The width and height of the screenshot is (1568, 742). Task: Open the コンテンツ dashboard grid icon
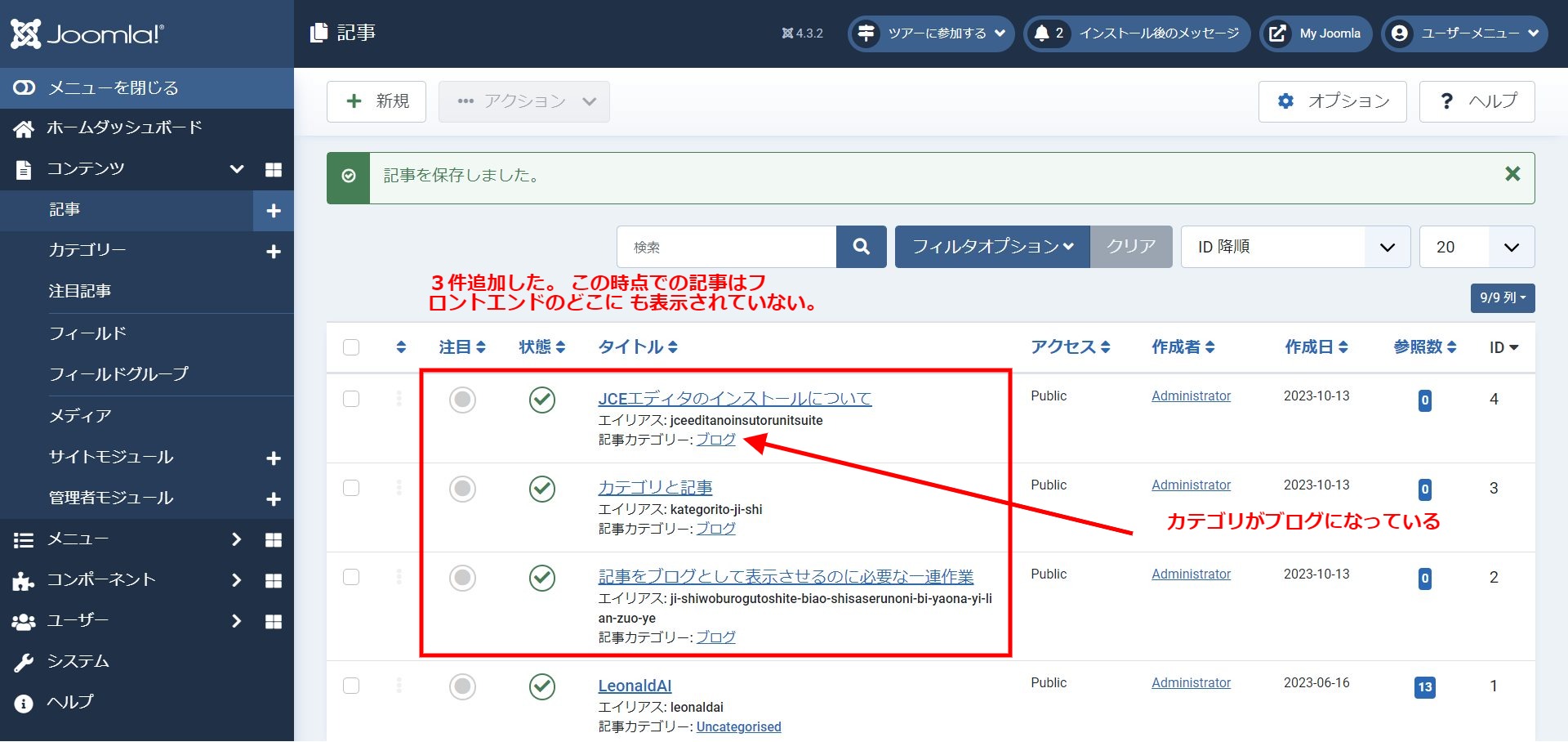[x=274, y=168]
